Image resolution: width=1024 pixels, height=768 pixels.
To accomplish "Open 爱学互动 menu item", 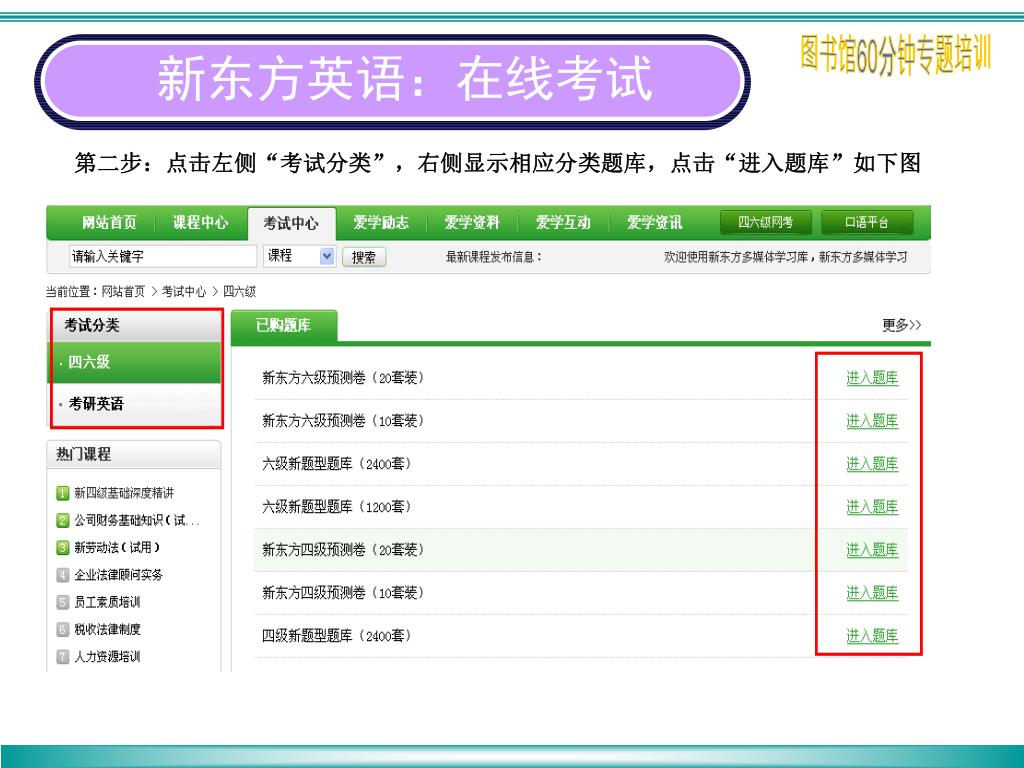I will tap(563, 223).
